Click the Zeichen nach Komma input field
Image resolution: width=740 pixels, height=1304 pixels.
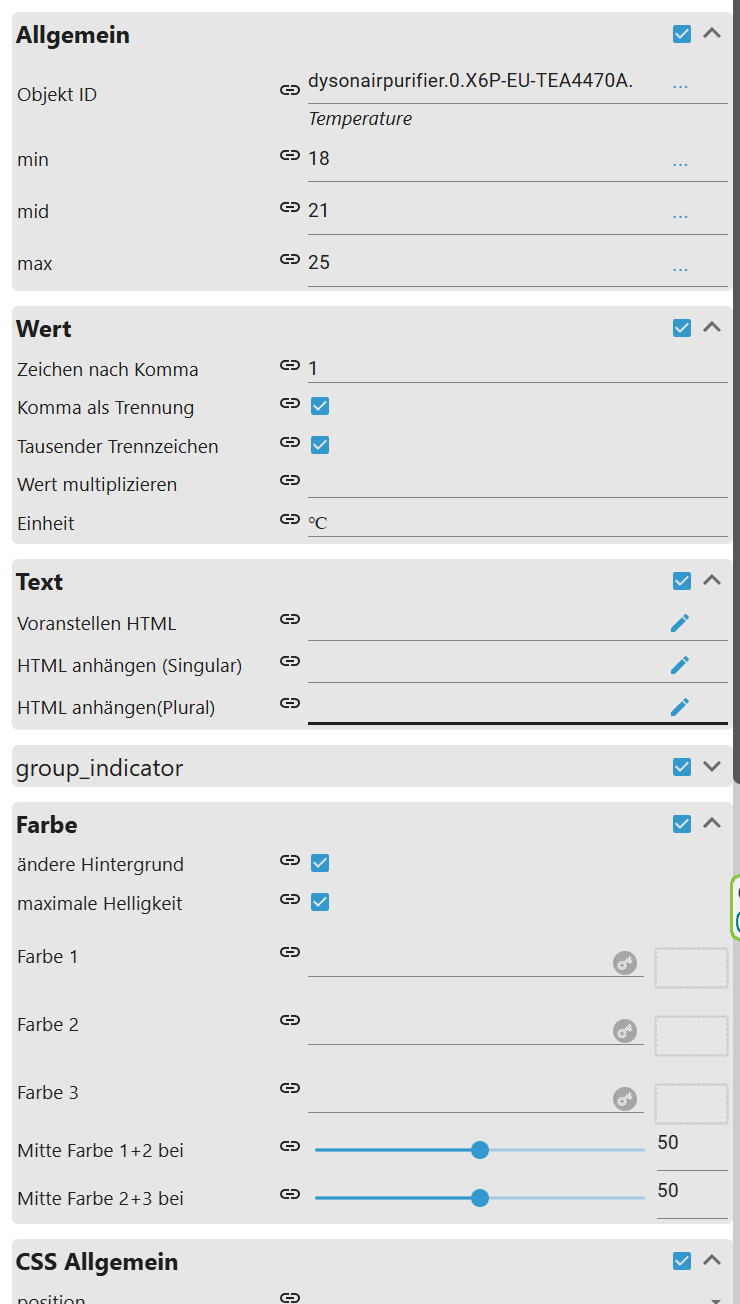tap(516, 369)
